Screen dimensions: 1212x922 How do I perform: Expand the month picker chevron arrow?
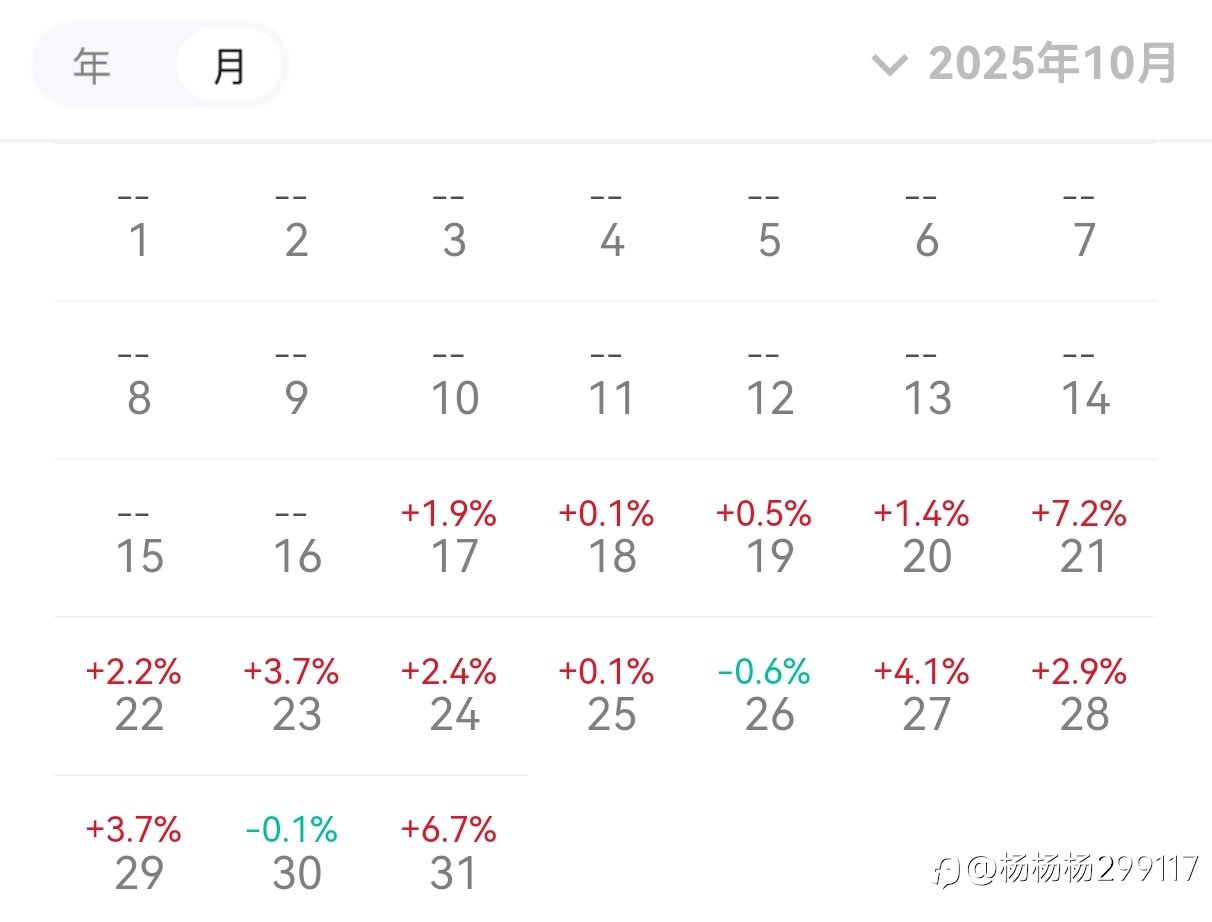pos(889,66)
